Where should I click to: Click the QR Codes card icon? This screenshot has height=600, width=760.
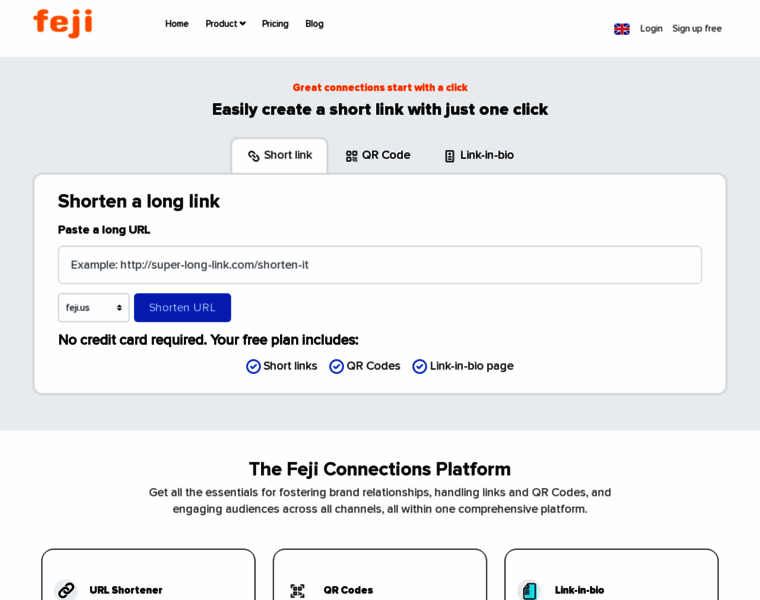[x=298, y=590]
